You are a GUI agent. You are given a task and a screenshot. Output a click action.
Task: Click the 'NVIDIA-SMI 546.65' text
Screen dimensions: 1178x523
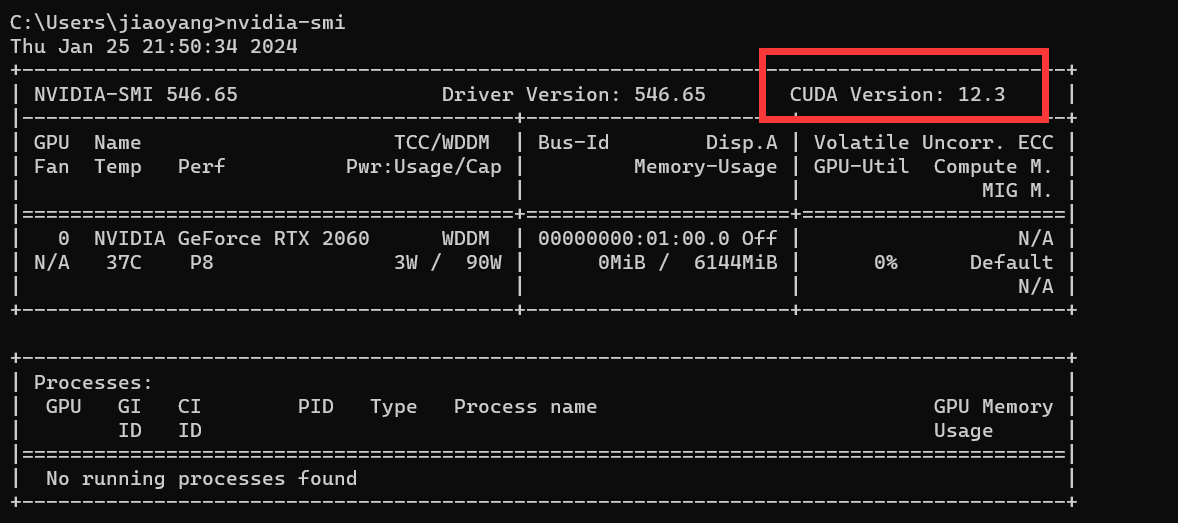(136, 95)
